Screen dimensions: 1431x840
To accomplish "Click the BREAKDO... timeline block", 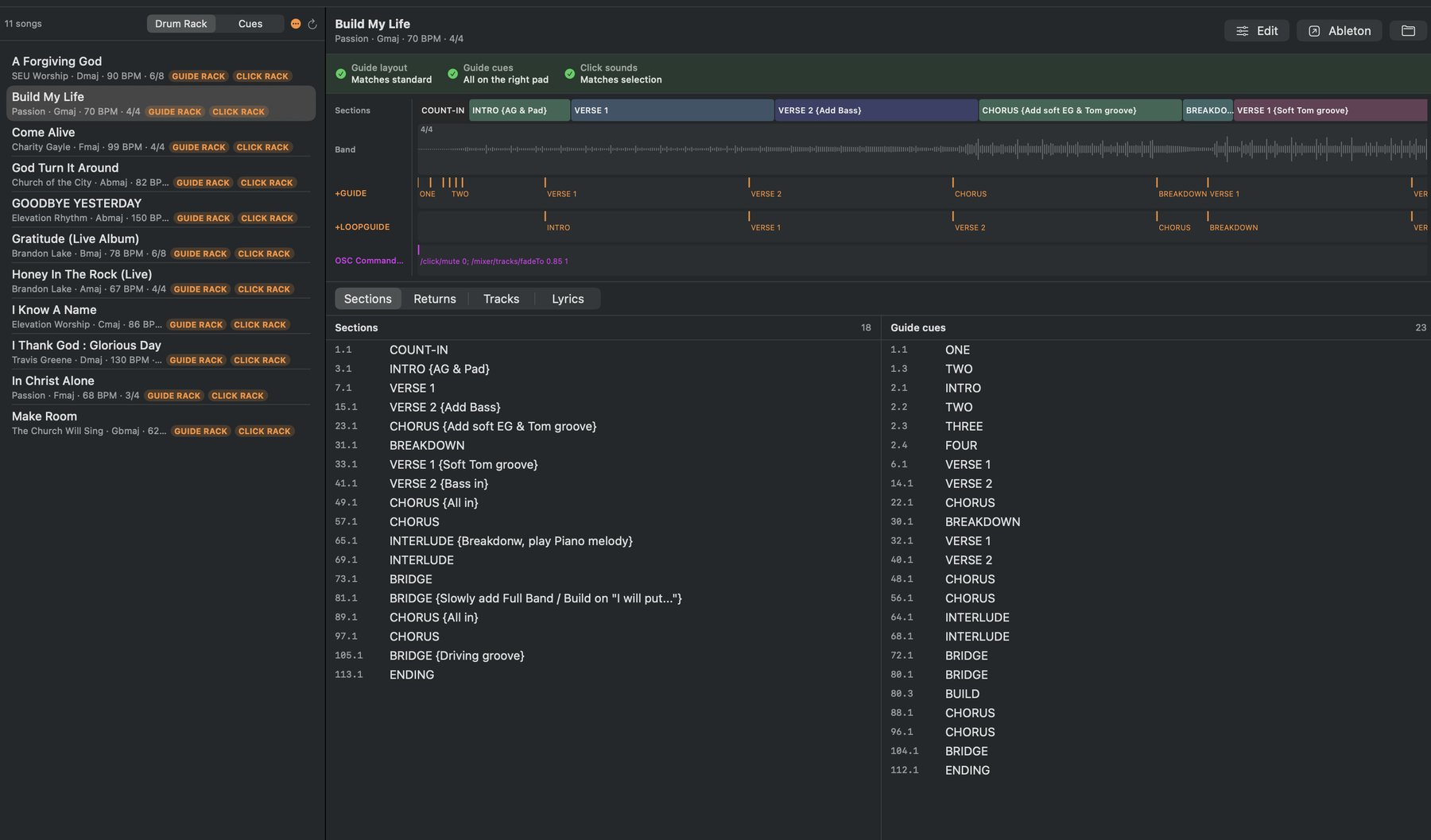I will [1208, 110].
